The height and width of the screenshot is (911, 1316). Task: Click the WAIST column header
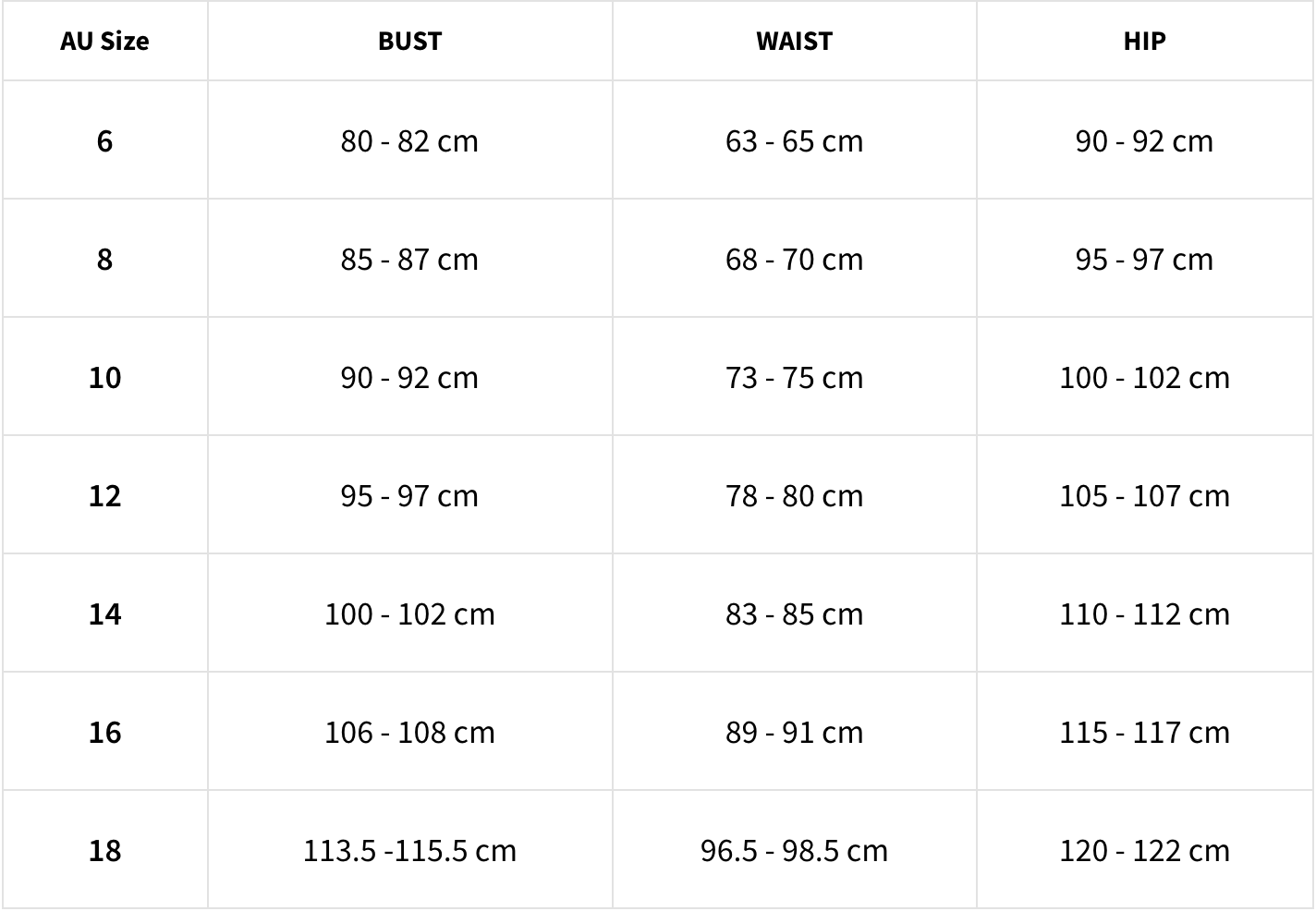tap(794, 41)
